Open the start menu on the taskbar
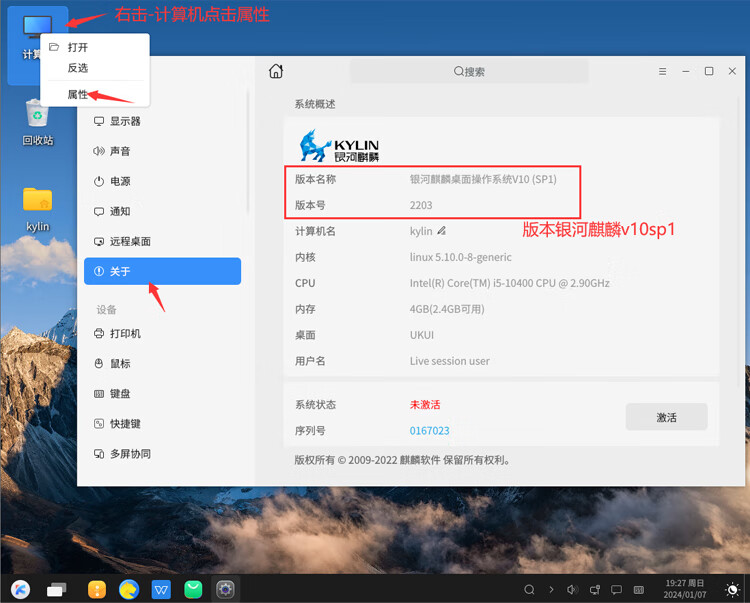Image resolution: width=750 pixels, height=603 pixels. (21, 589)
